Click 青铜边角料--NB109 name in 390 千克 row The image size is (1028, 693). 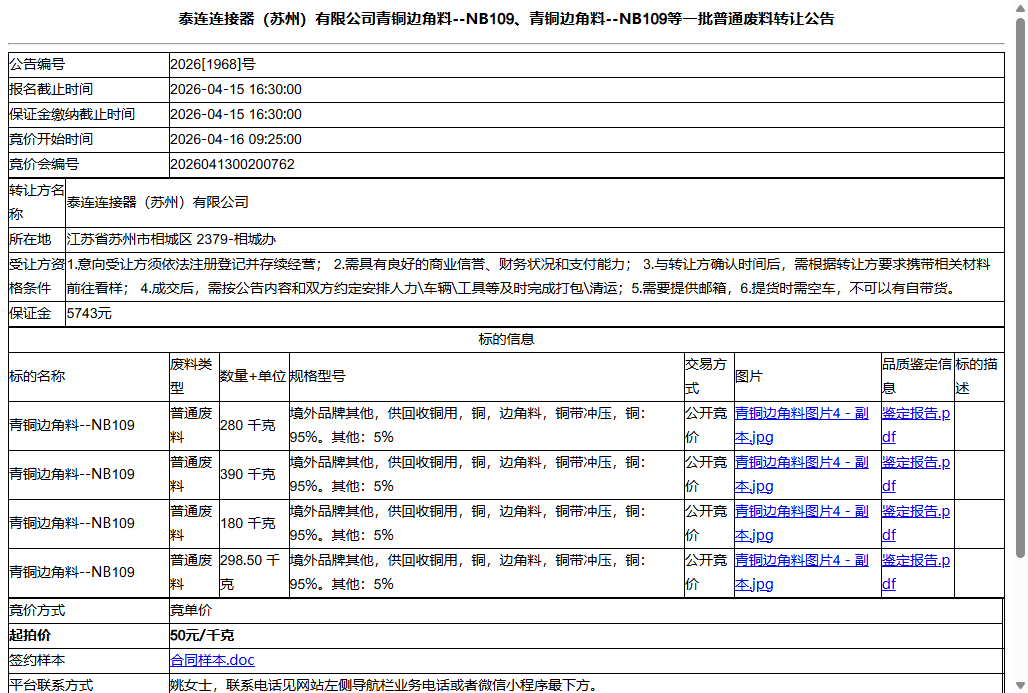point(71,475)
